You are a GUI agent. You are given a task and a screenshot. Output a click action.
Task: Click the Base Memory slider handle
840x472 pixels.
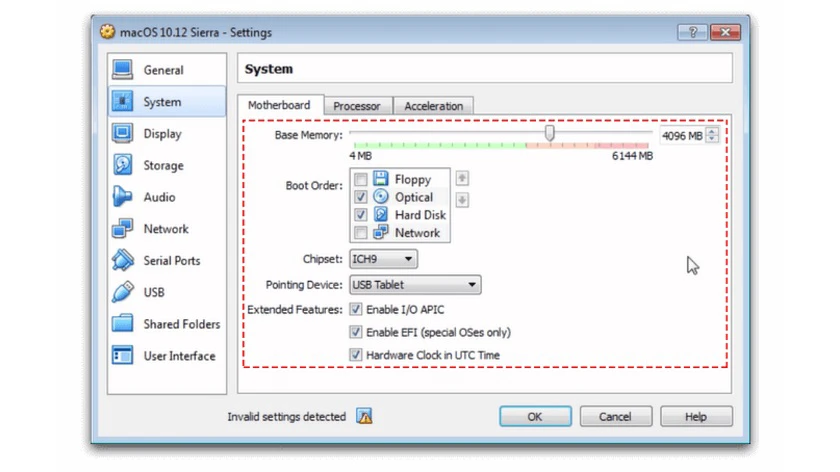tap(550, 133)
